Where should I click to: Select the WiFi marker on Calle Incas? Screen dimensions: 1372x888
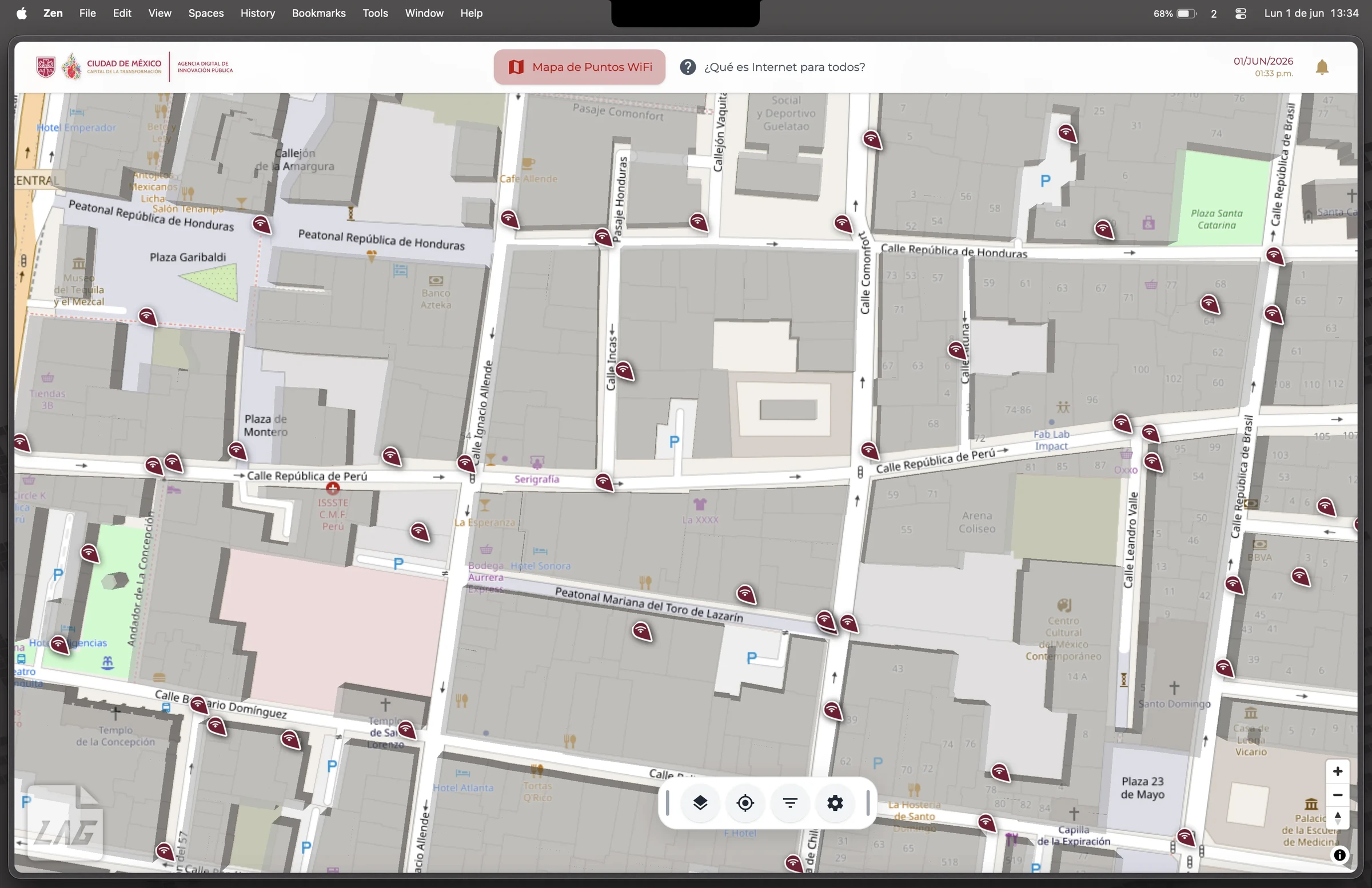coord(624,370)
